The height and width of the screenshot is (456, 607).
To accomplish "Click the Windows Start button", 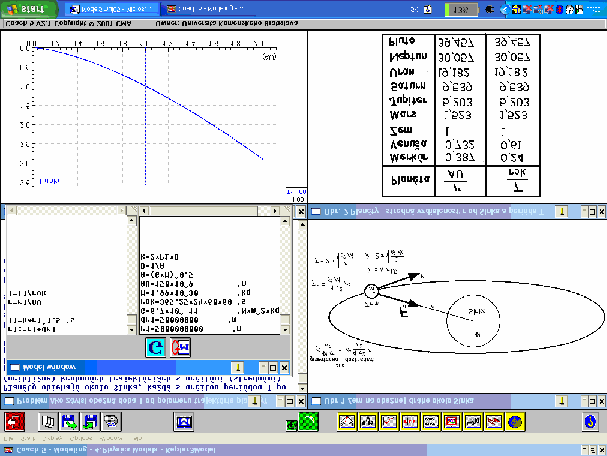I will point(28,9).
